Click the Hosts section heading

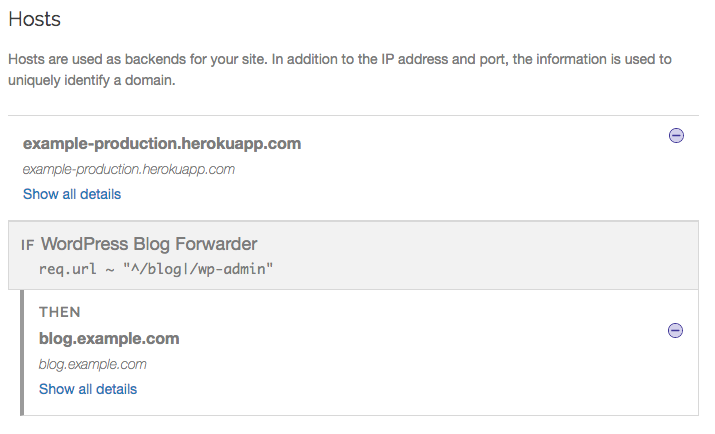click(35, 19)
